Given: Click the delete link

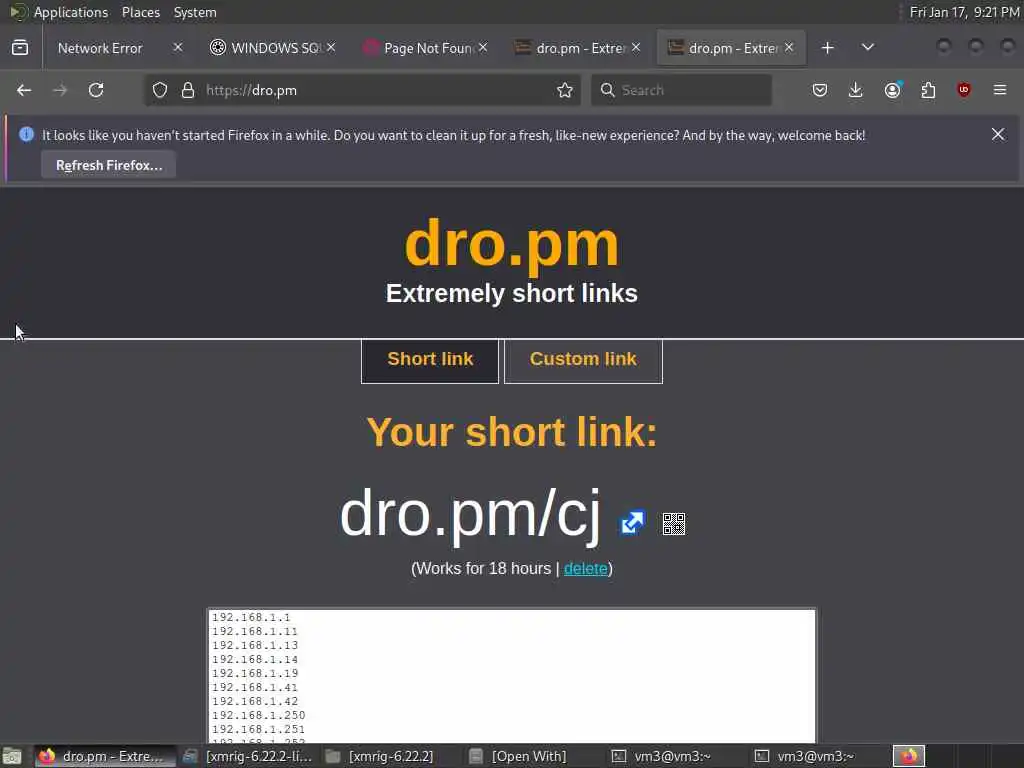Looking at the screenshot, I should tap(586, 569).
